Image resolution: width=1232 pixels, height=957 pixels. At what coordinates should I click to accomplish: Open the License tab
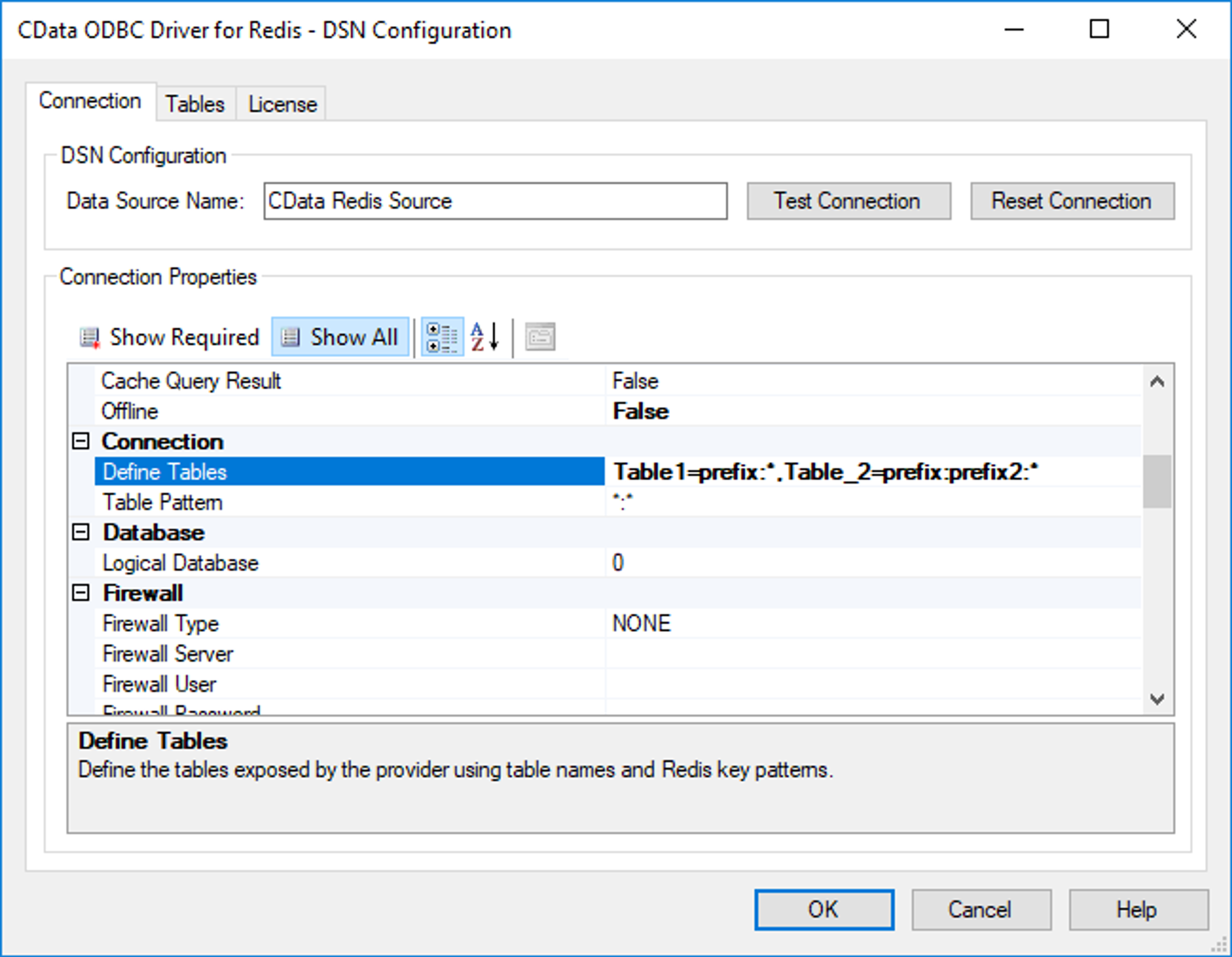(x=283, y=104)
